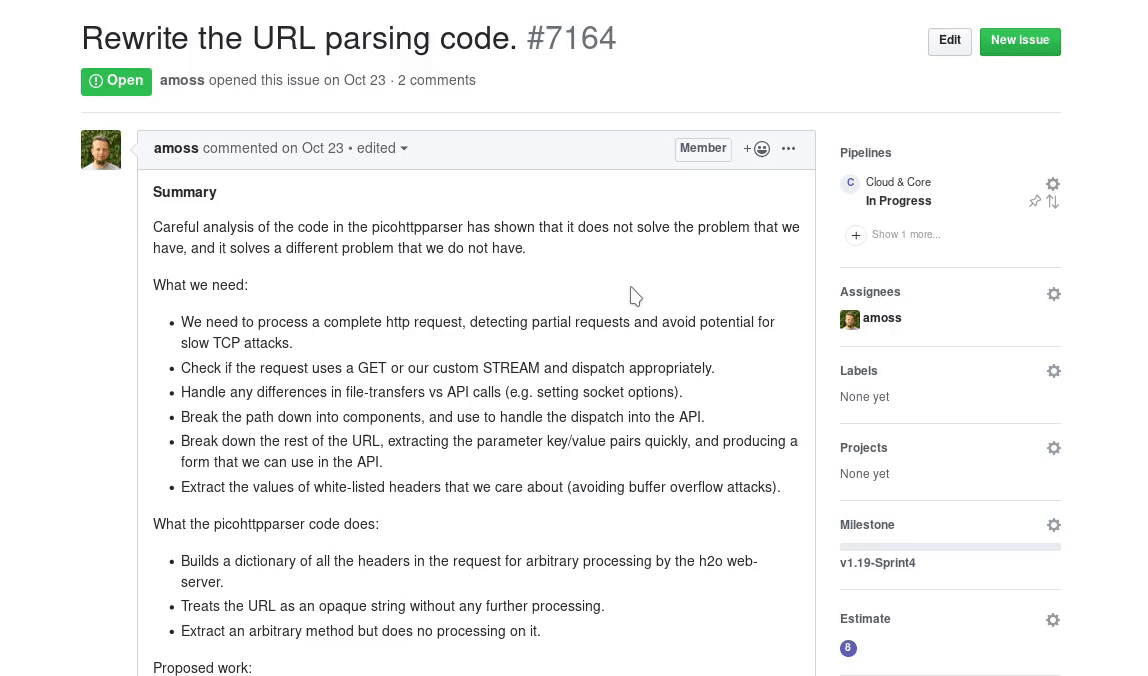Open the Estimate settings gear
Screen dimensions: 1148x676
[1052, 619]
